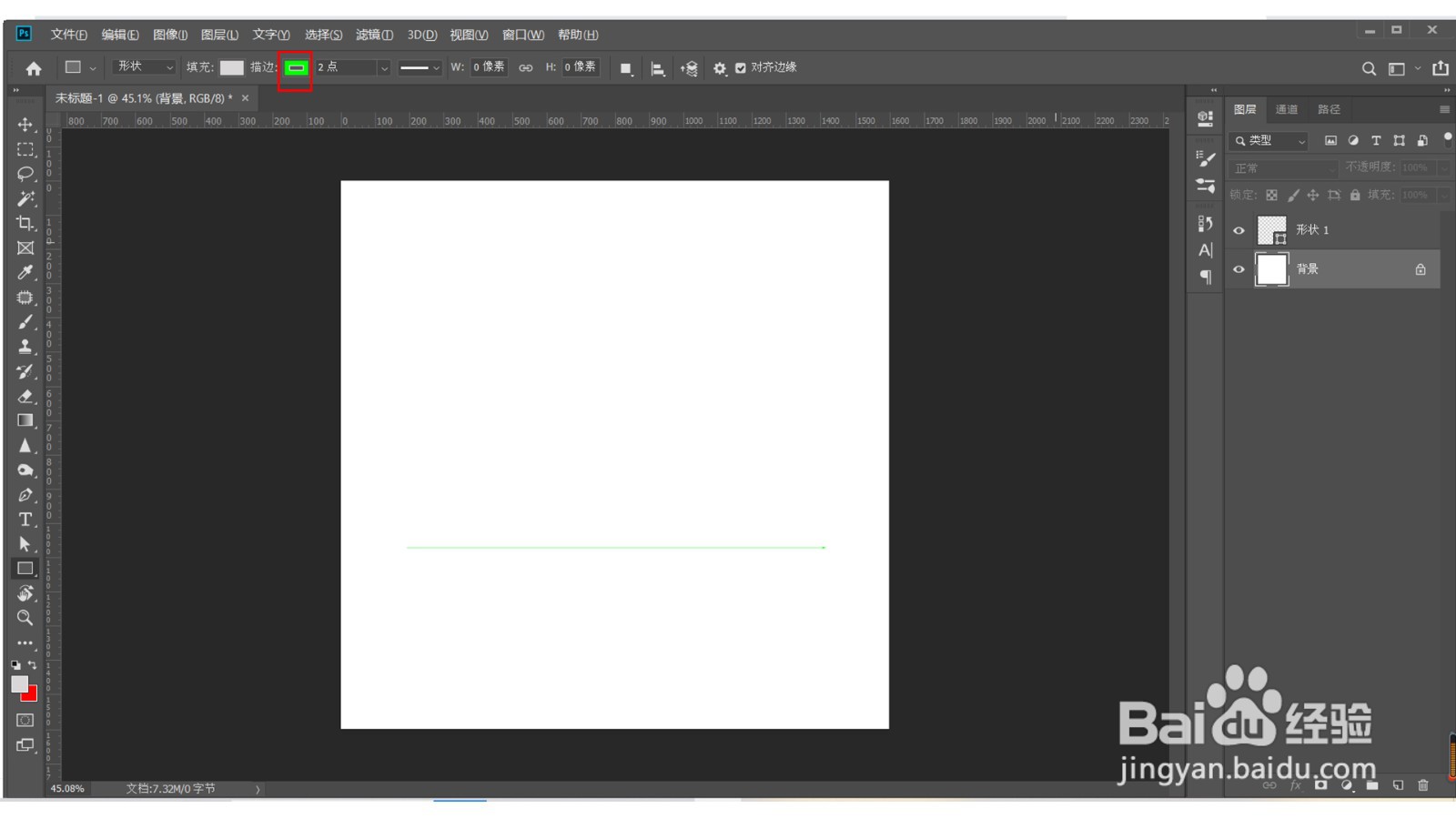The image size is (1456, 819).
Task: Open the gear settings for shape options
Action: (x=720, y=68)
